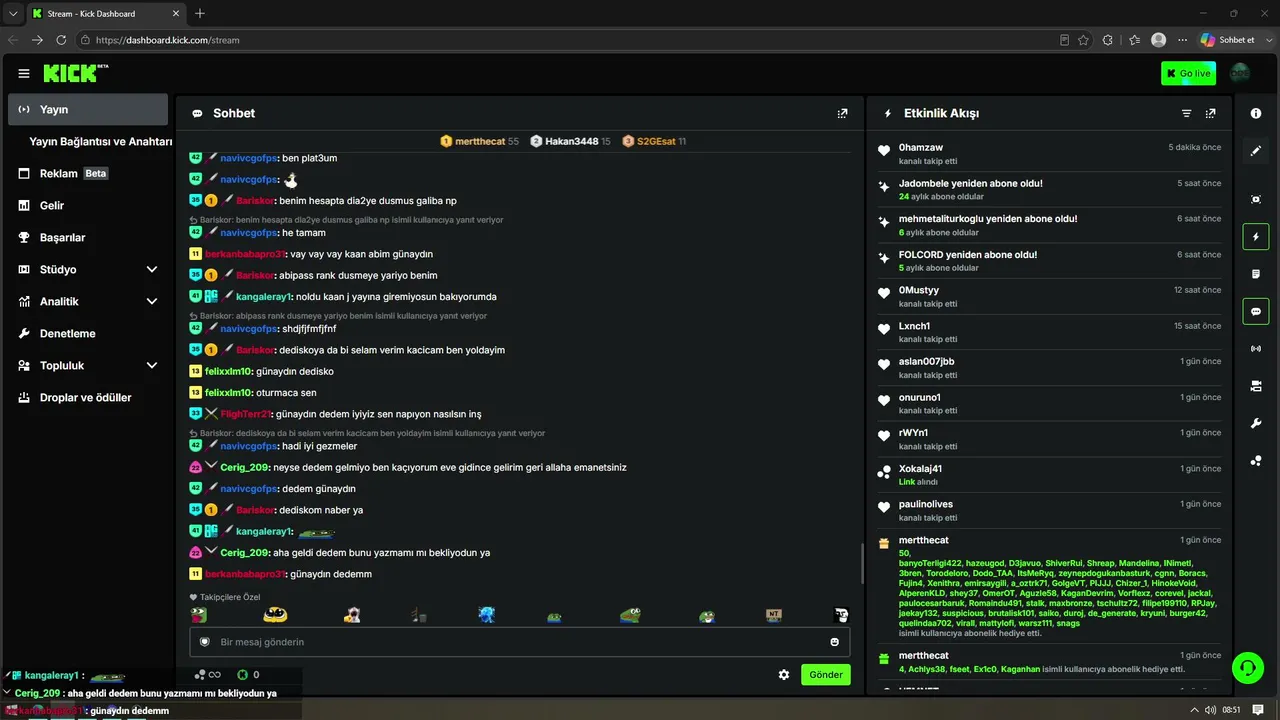Click the broadcast signal icon in right toolbar
Viewport: 1280px width, 720px height.
(1256, 349)
